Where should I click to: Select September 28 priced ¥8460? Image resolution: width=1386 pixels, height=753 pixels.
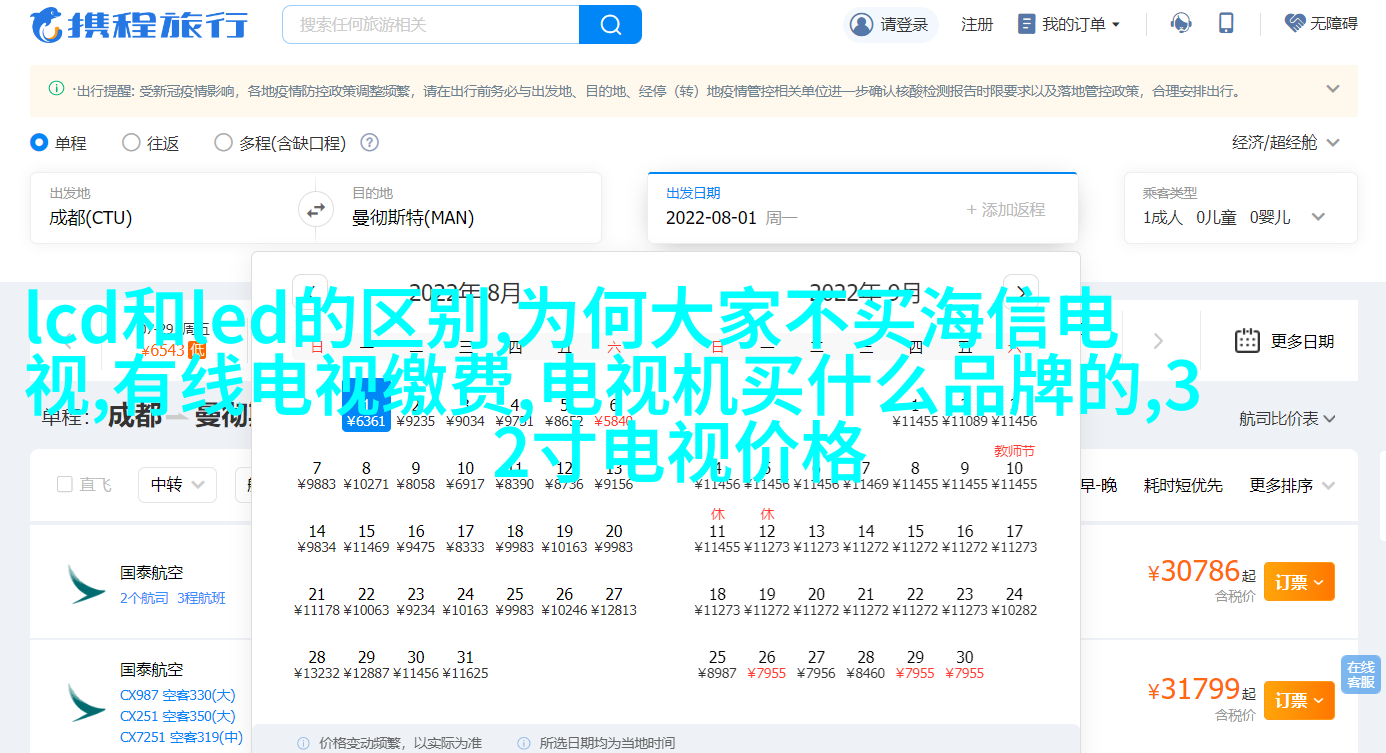point(866,664)
